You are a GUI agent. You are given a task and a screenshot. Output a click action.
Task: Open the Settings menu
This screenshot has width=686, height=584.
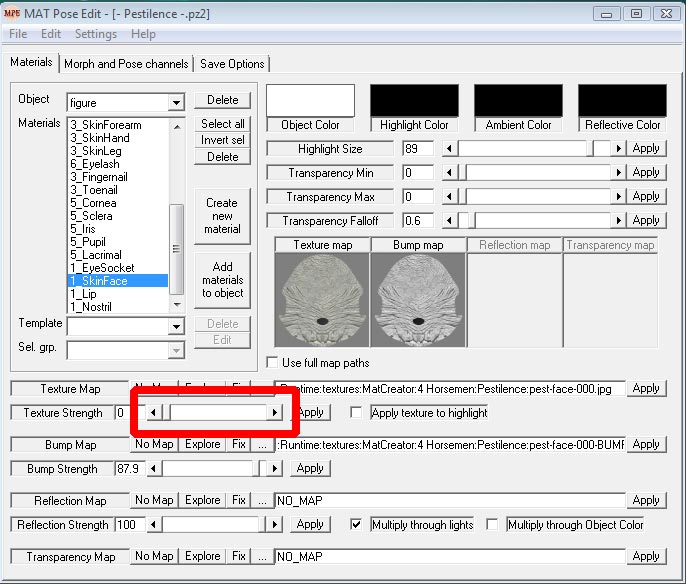point(95,34)
